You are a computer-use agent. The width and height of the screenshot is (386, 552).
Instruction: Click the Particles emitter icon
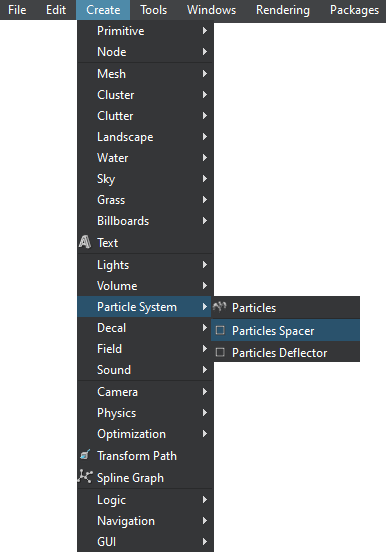pos(219,307)
